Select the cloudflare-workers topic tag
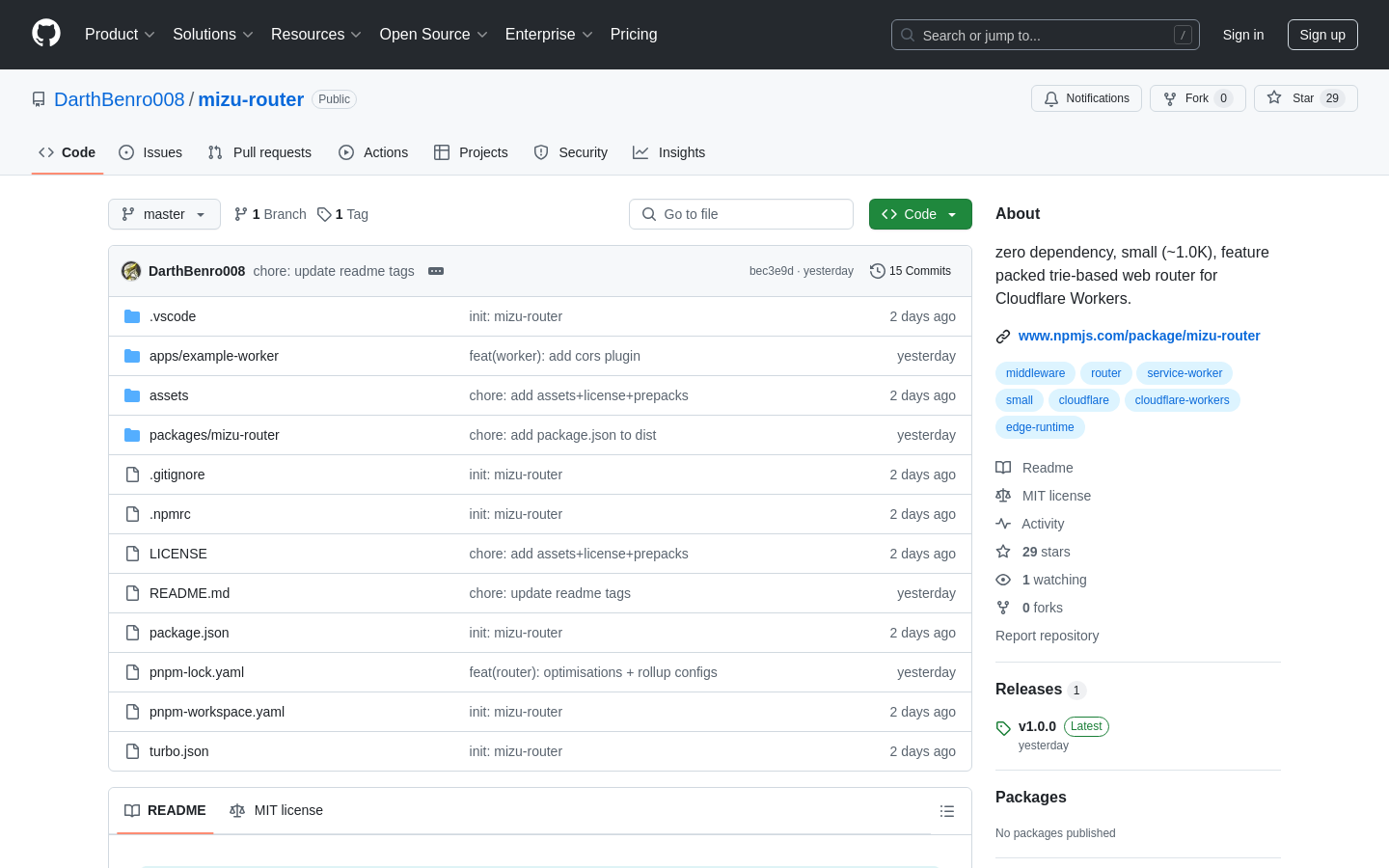This screenshot has height=868, width=1389. tap(1182, 400)
